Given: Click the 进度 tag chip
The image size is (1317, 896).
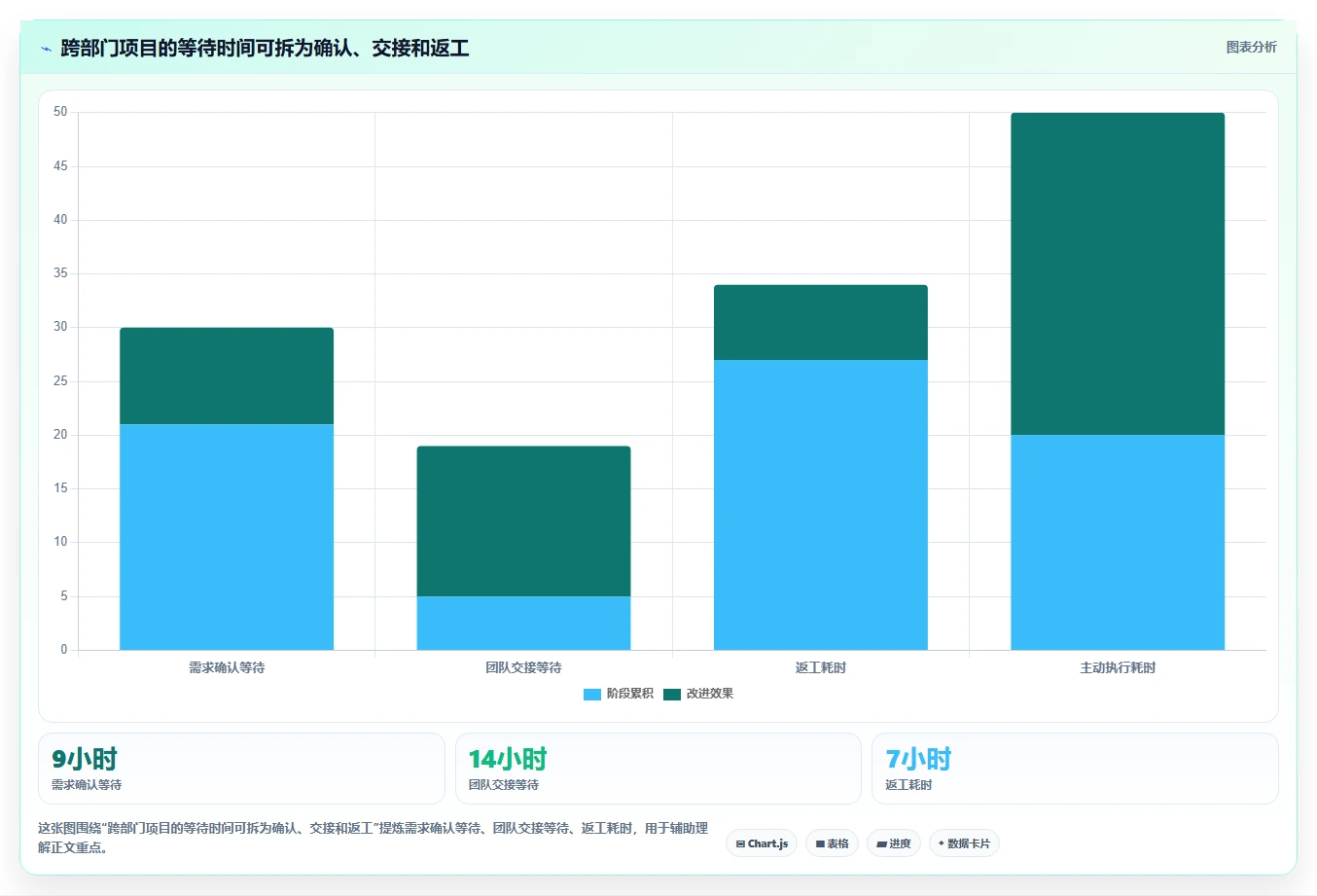Looking at the screenshot, I should pyautogui.click(x=894, y=843).
